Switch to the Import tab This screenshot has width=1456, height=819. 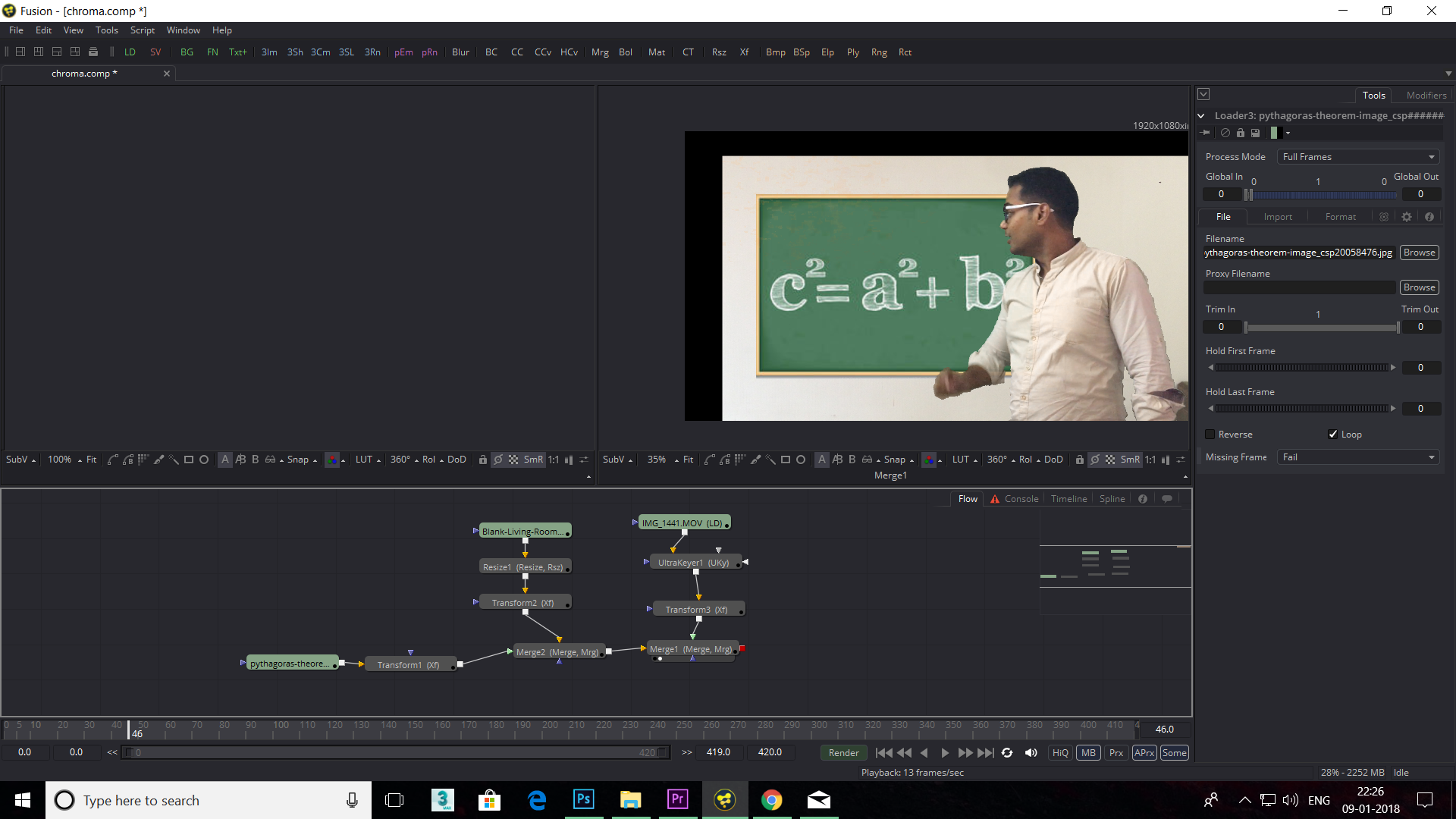click(1278, 217)
